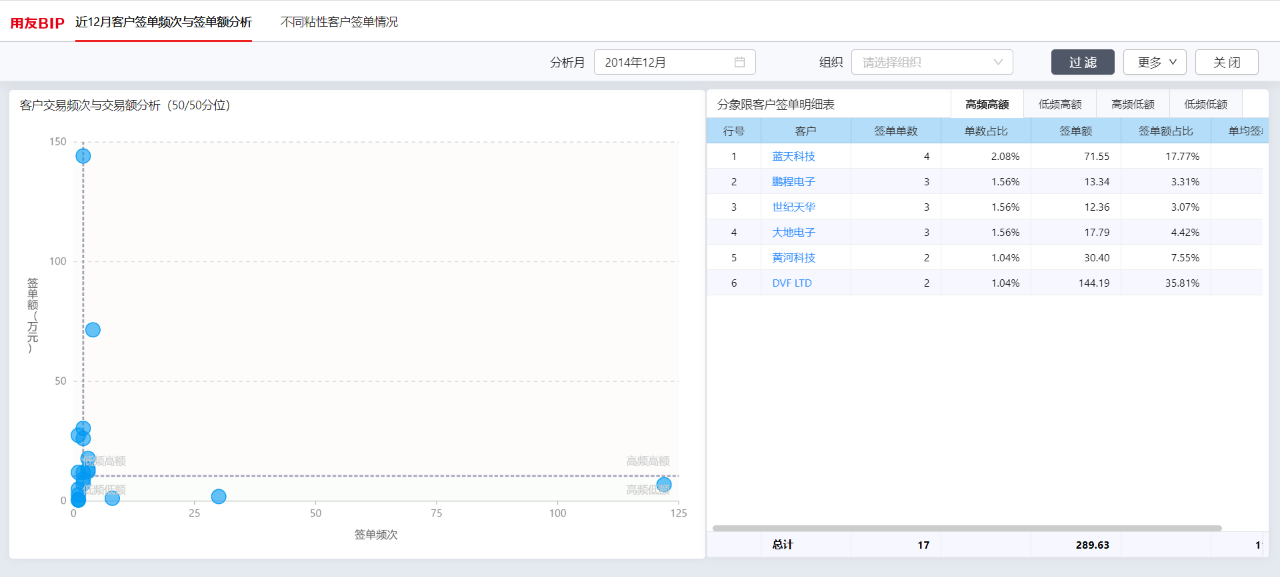The image size is (1280, 577).
Task: Open customer link 黄河科技
Action: click(x=794, y=258)
